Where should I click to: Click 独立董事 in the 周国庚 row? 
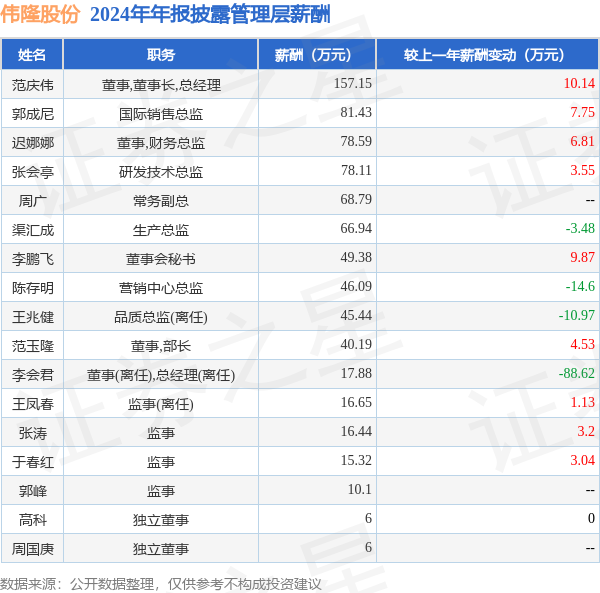tap(161, 549)
